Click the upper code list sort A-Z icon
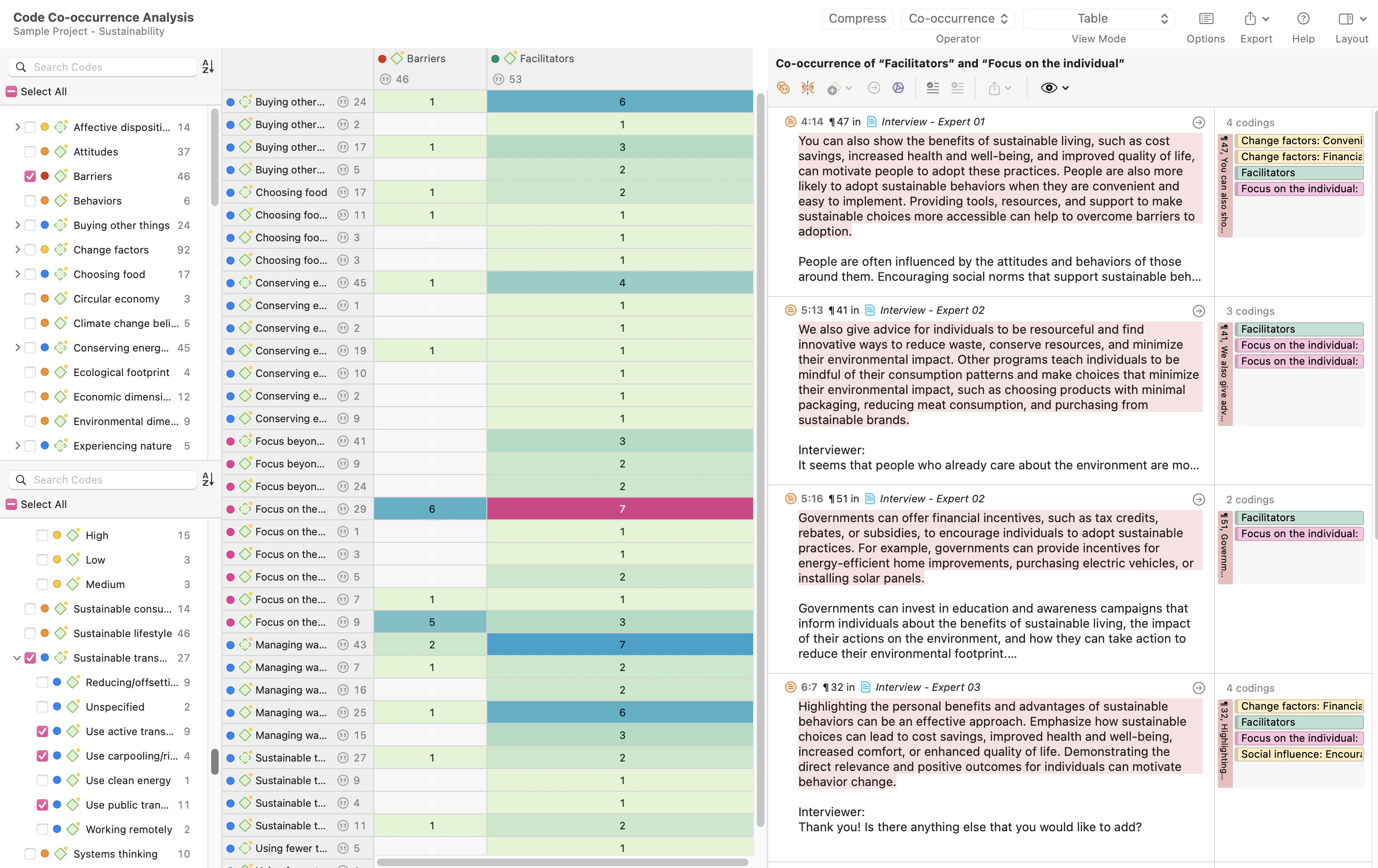This screenshot has height=868, width=1378. pos(208,67)
